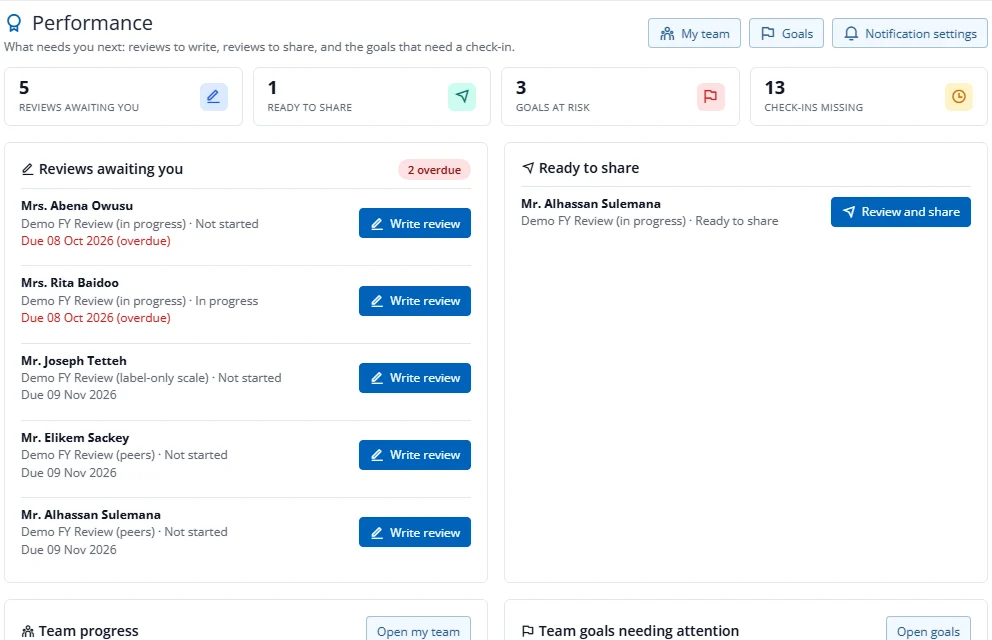Click the 2 overdue badge
Viewport: 992px width, 640px height.
coord(434,170)
